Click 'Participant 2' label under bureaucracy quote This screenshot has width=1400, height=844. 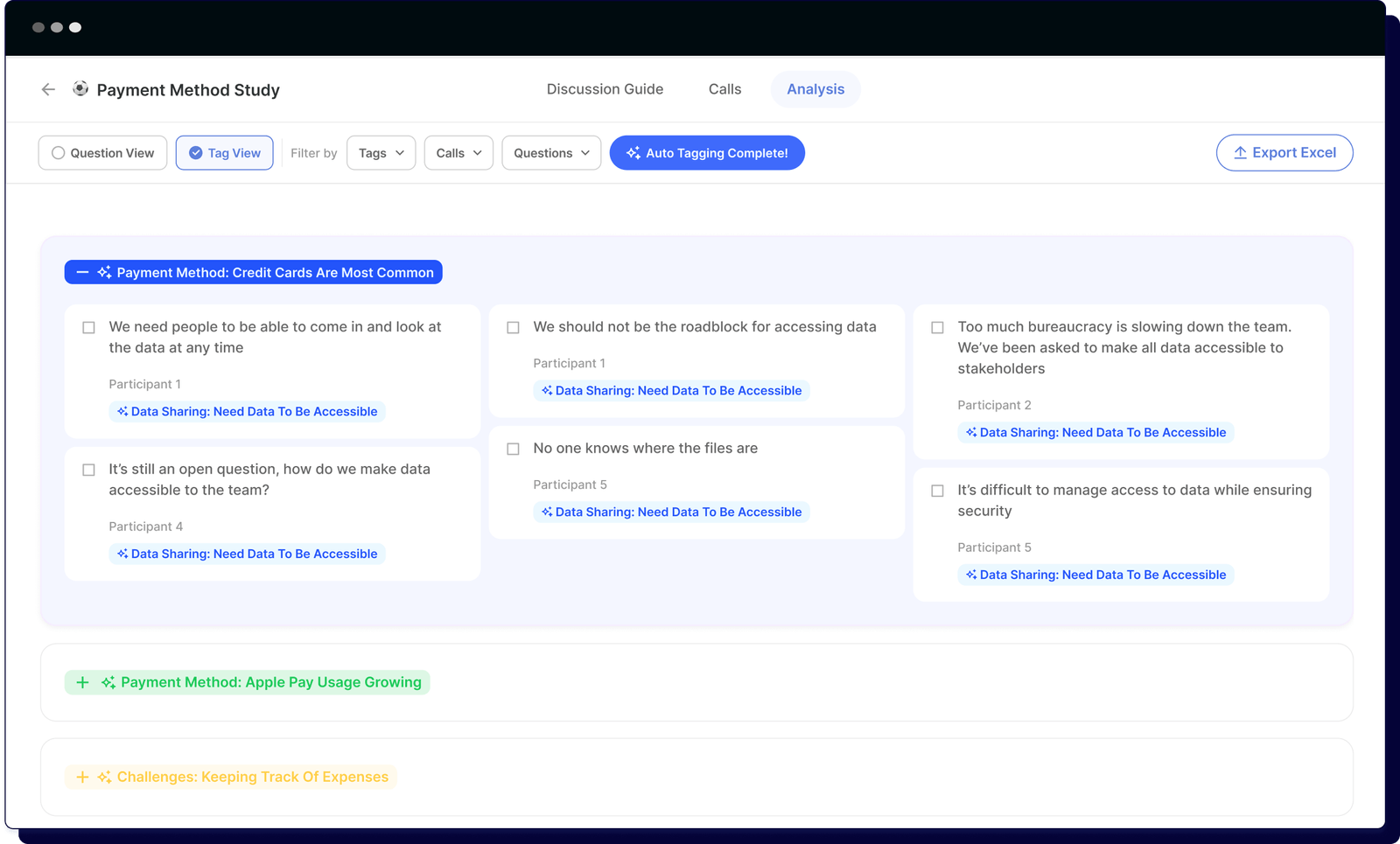[994, 405]
